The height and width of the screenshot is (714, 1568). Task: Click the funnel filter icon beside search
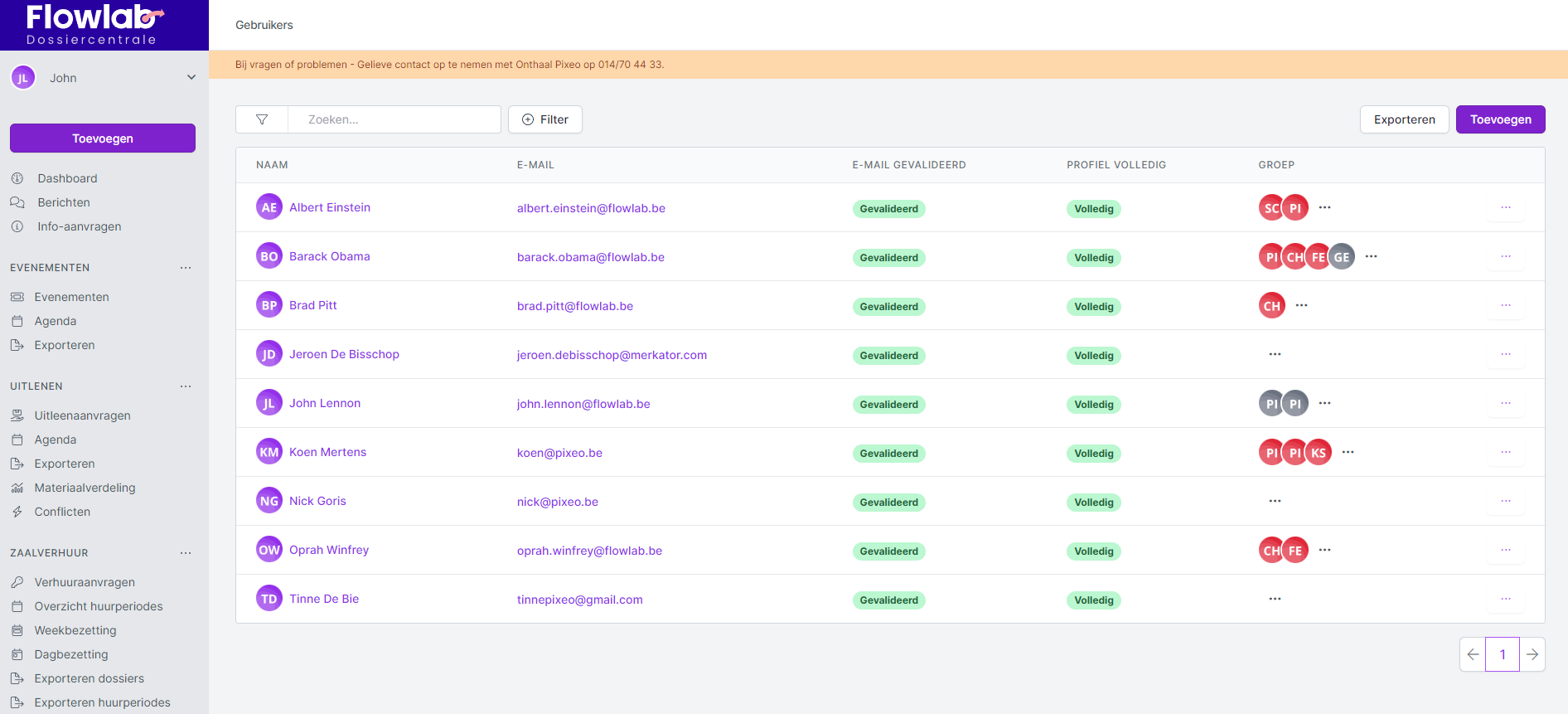262,119
